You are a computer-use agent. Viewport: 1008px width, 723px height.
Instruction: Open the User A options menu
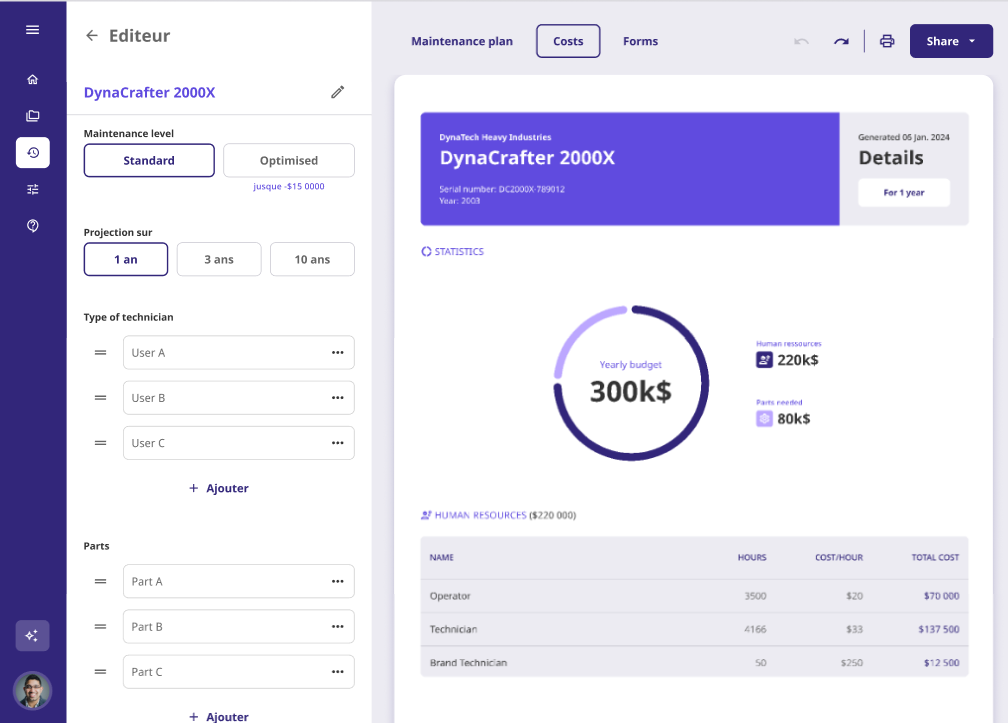click(x=337, y=353)
